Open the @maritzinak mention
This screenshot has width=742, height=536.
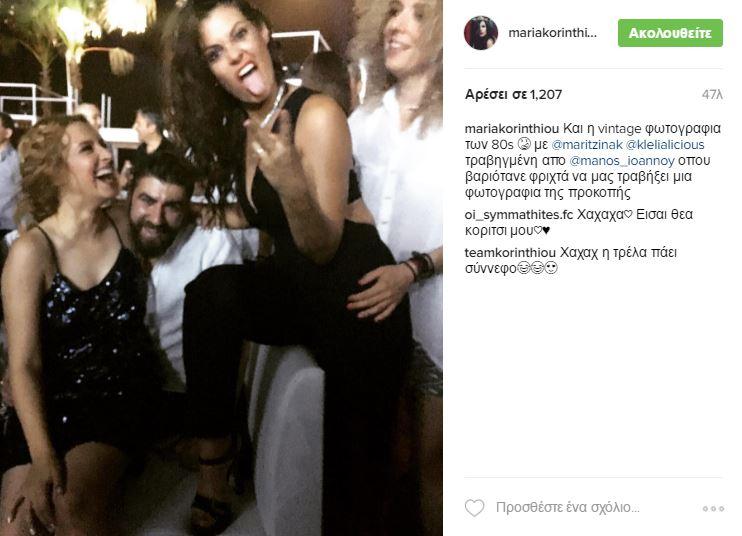pyautogui.click(x=586, y=144)
